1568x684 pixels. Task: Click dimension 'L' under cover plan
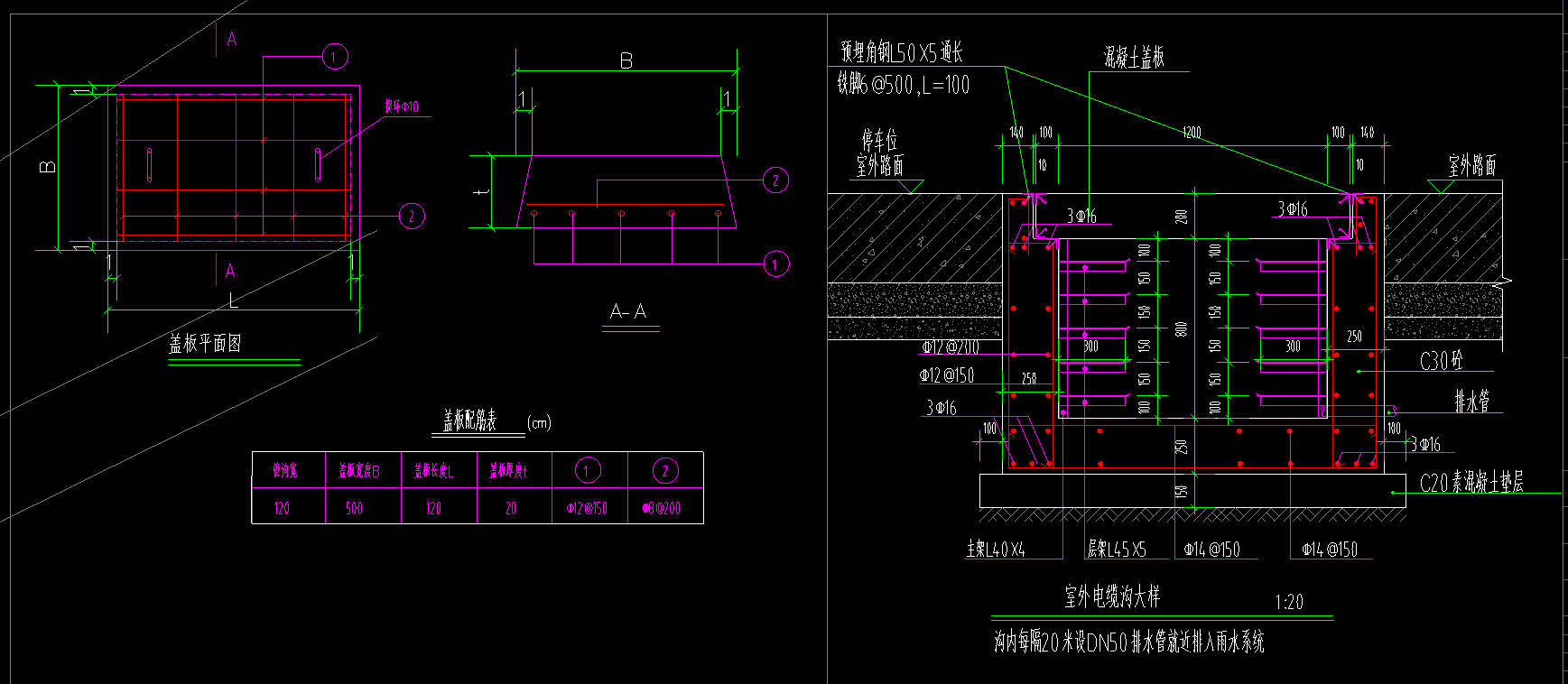pos(233,300)
